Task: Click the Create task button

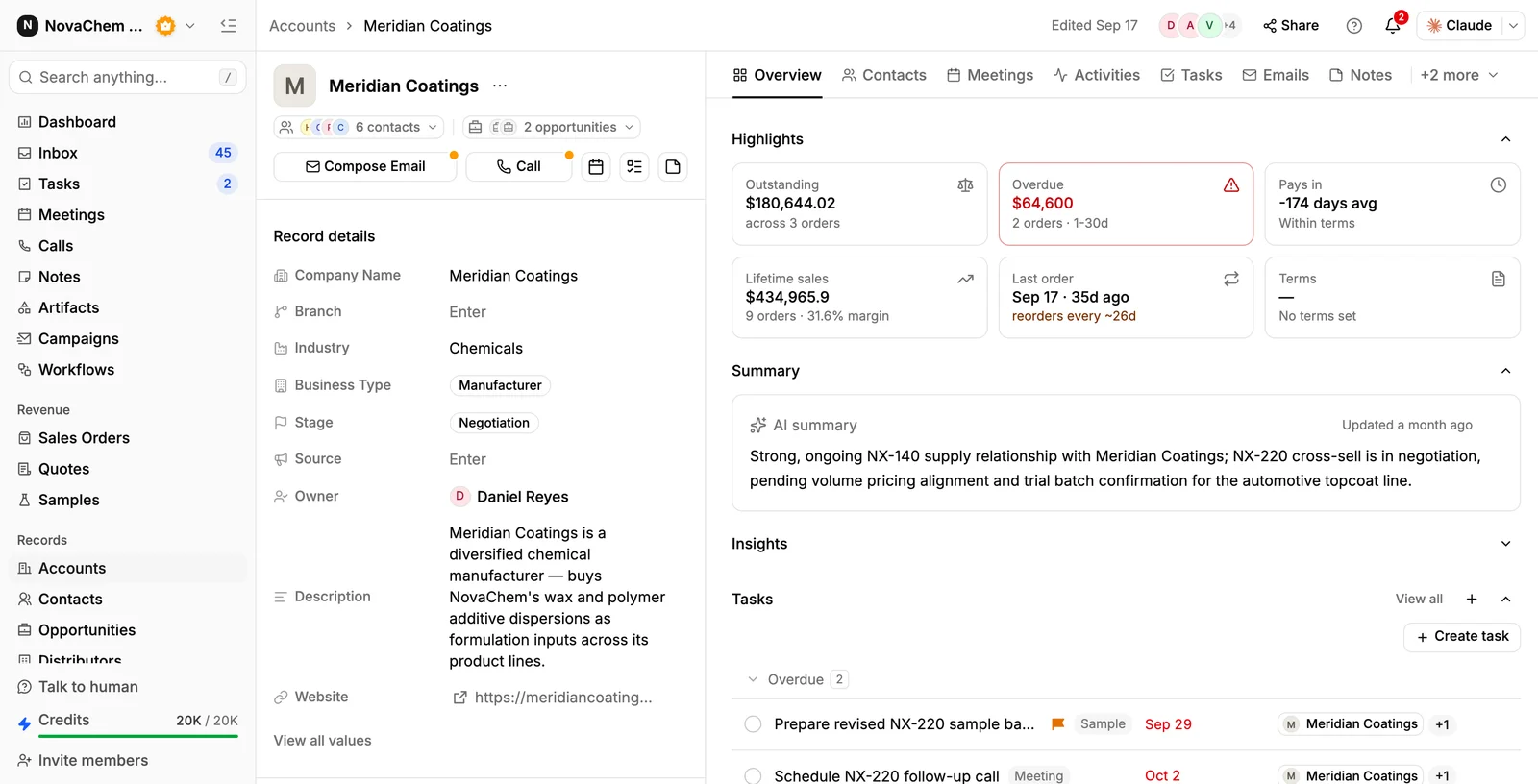Action: [1462, 636]
